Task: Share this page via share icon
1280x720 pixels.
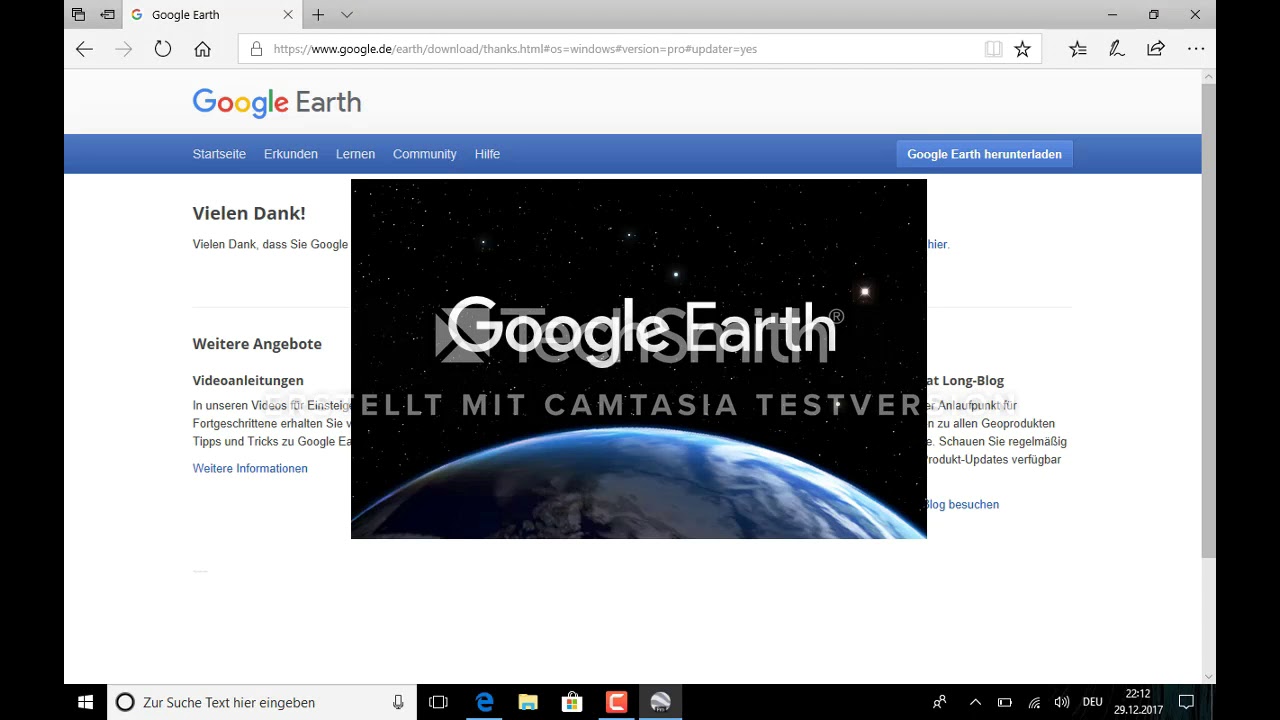Action: click(1156, 49)
